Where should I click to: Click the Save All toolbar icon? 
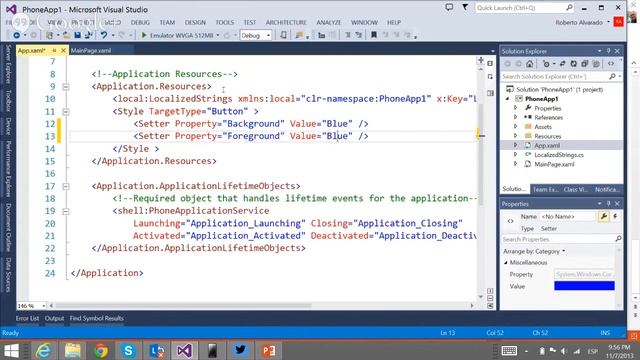[88, 36]
